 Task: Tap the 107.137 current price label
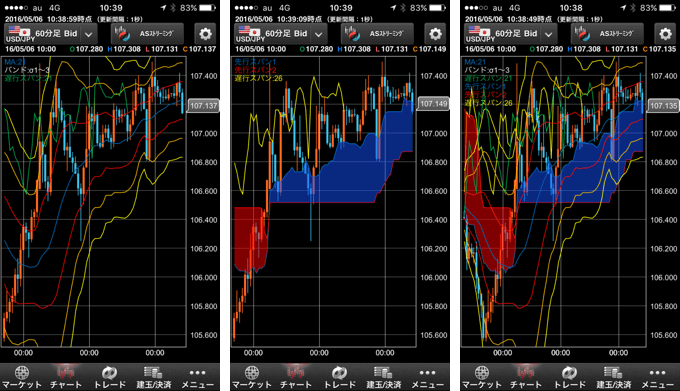(x=203, y=106)
